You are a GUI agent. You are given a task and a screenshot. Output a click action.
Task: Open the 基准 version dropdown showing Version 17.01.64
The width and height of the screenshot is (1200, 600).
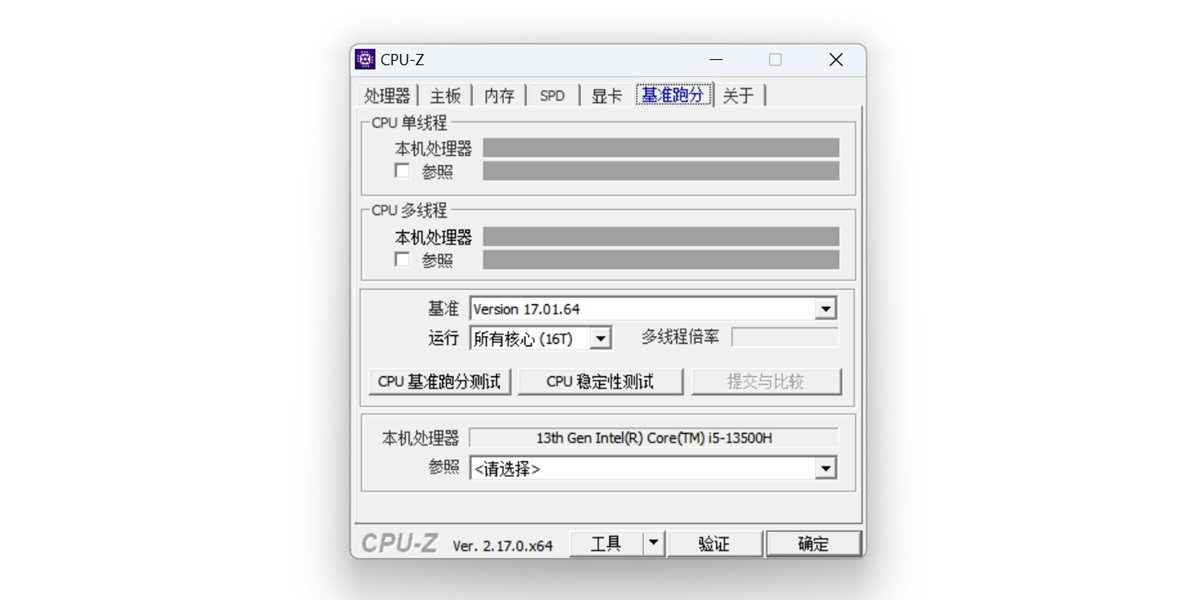(x=824, y=308)
